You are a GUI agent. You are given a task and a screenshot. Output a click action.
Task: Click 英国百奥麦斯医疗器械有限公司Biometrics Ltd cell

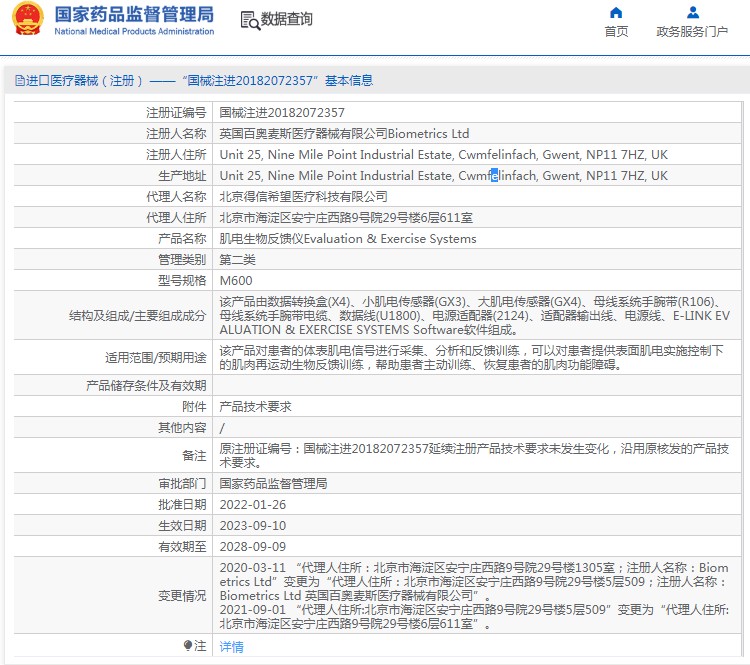coord(344,134)
